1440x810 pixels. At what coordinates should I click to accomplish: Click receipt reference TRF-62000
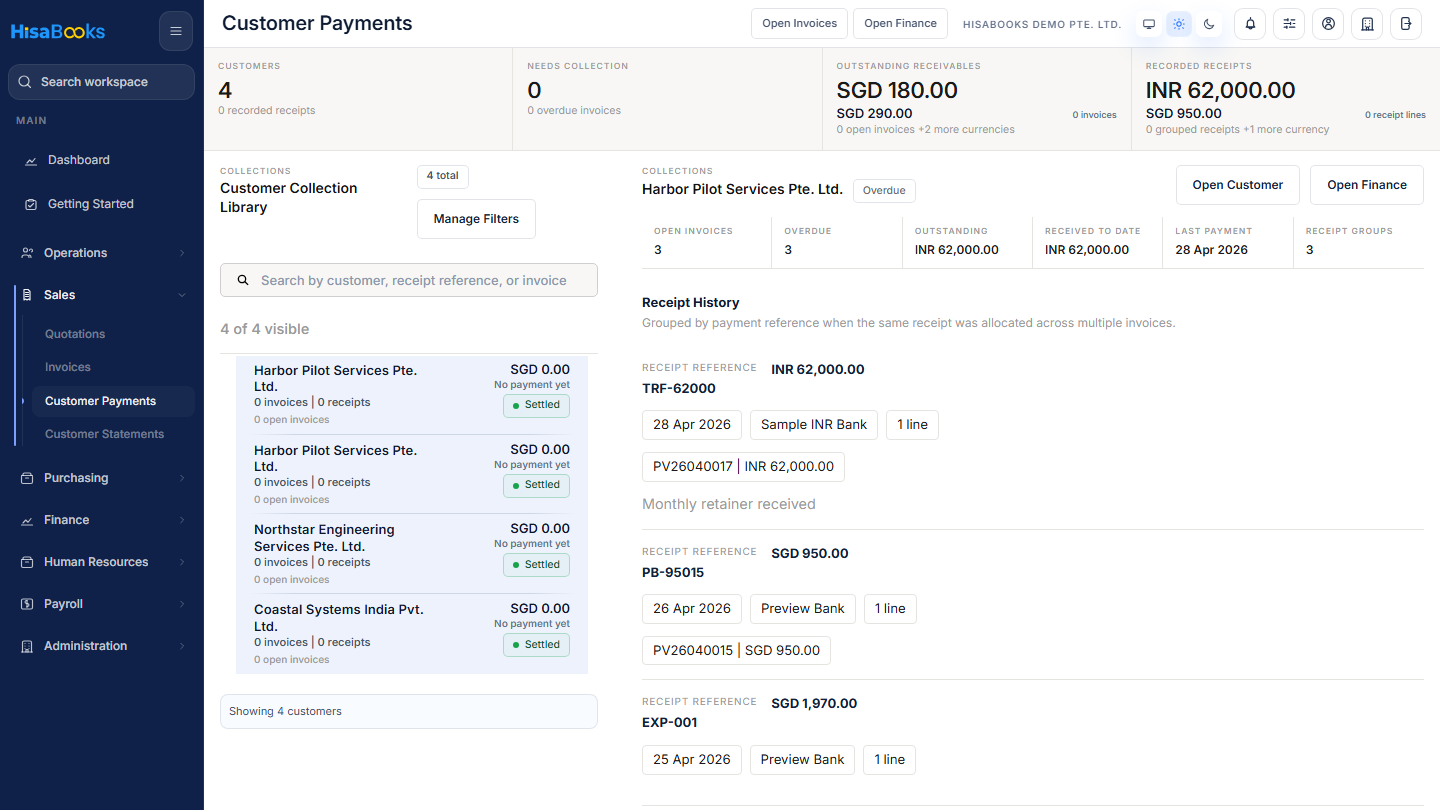tap(679, 389)
